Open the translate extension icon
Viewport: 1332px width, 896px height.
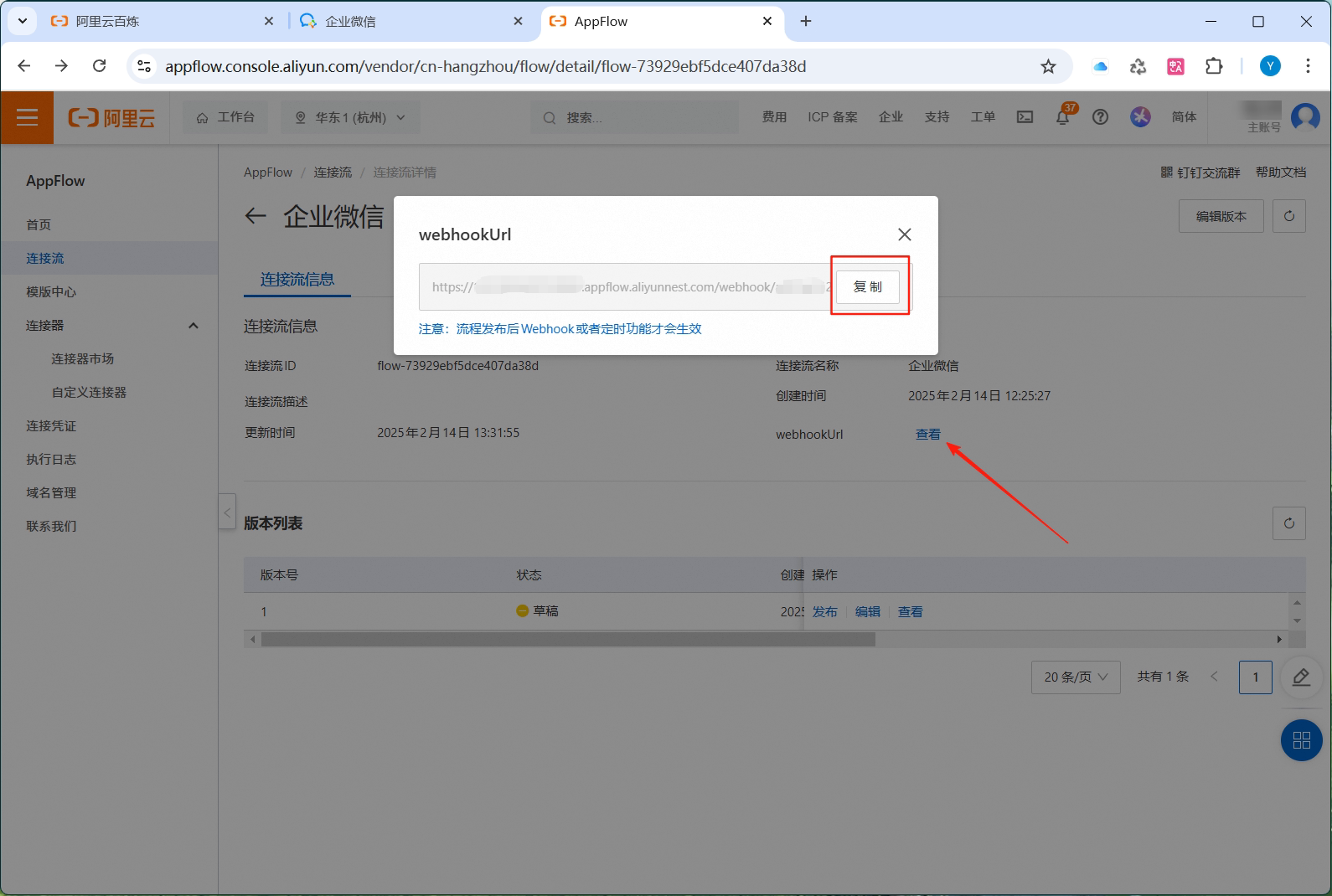click(1175, 66)
